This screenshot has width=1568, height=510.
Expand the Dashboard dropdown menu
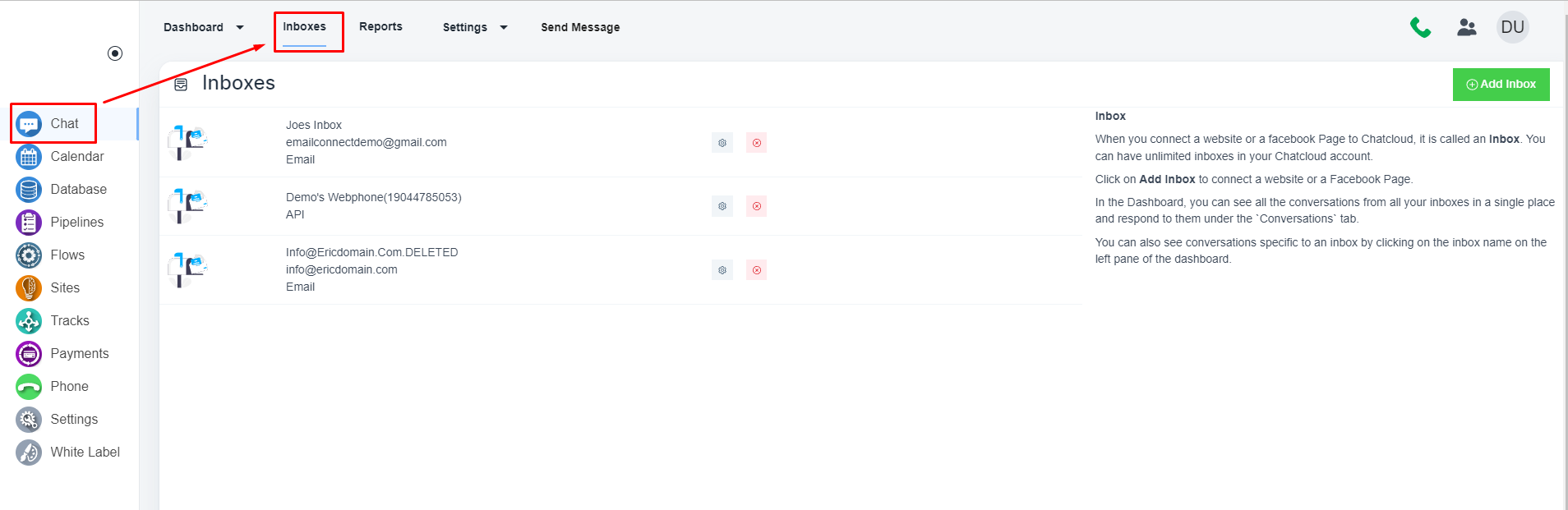point(203,27)
